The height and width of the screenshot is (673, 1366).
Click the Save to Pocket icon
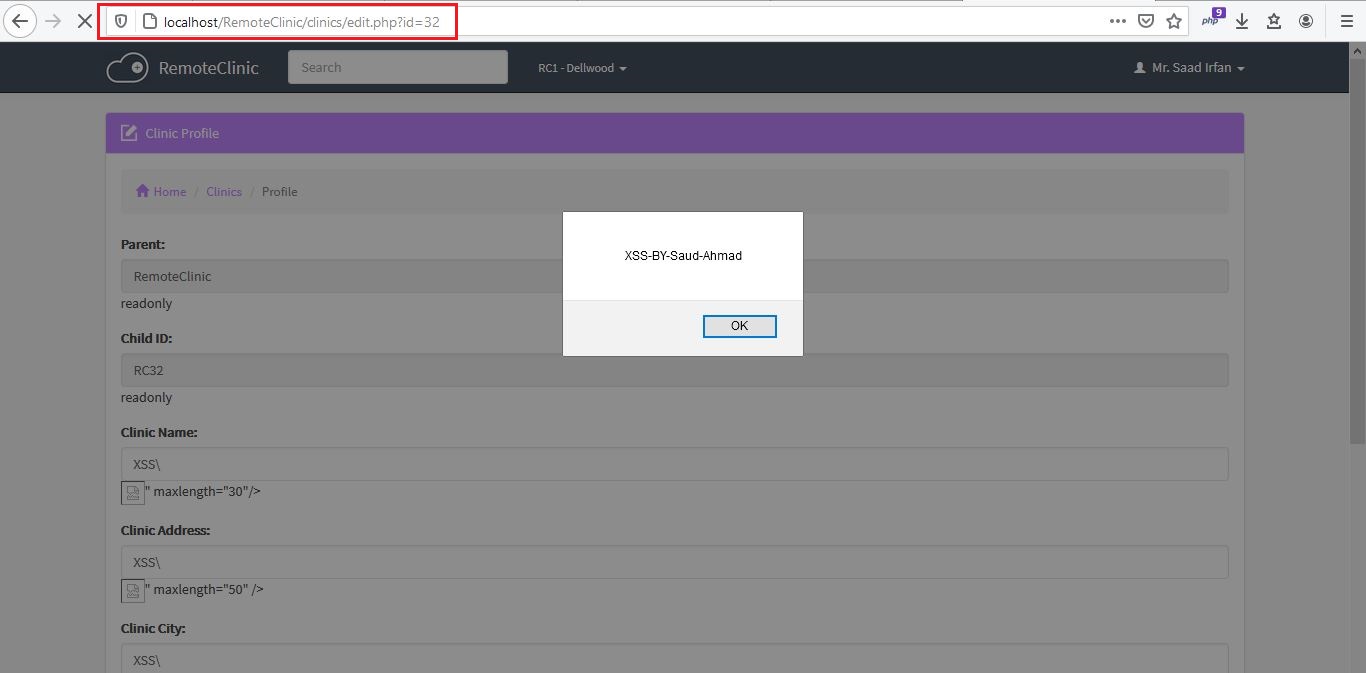1146,21
